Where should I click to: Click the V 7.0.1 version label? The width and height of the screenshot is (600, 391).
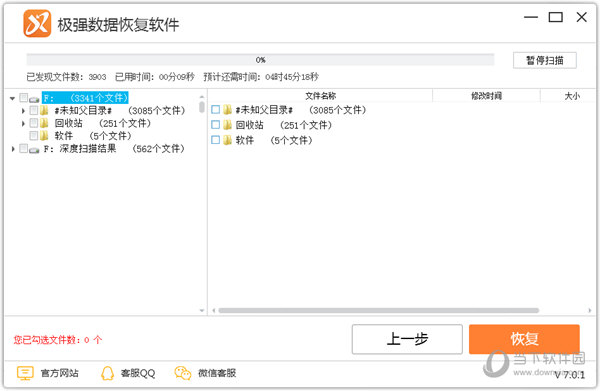570,375
